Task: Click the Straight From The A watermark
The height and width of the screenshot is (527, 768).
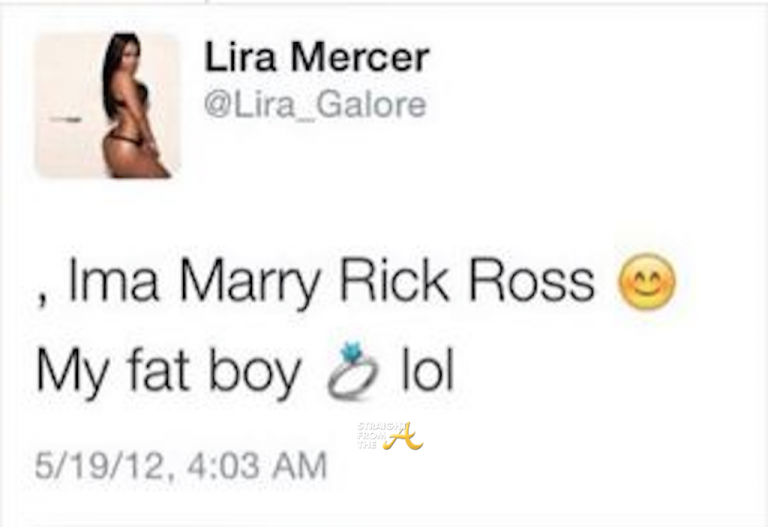Action: [x=390, y=435]
